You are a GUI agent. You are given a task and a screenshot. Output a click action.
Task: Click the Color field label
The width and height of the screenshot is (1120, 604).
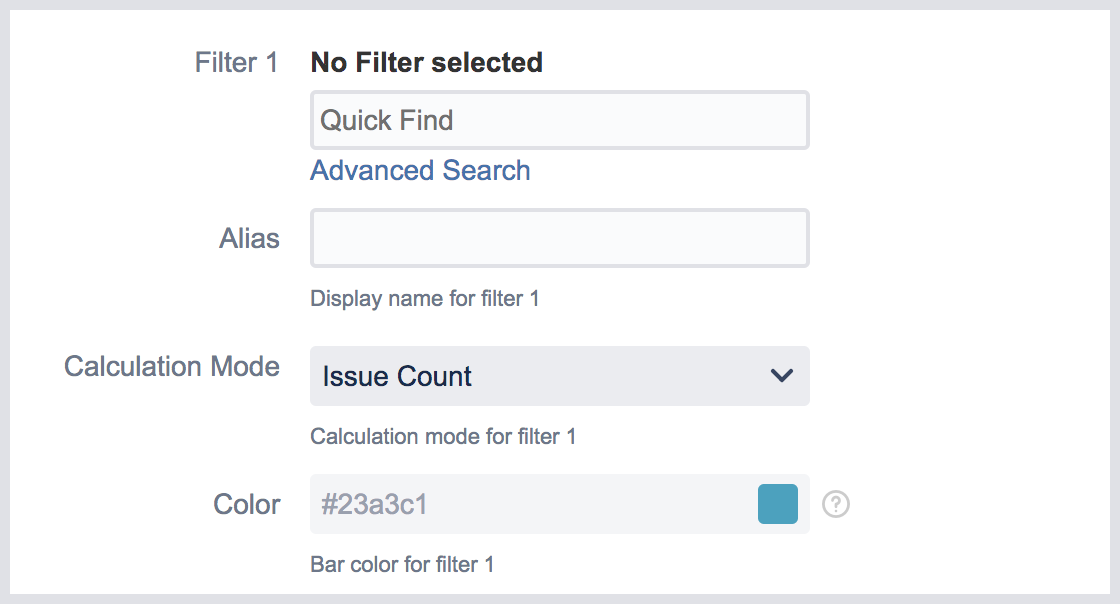(x=247, y=504)
